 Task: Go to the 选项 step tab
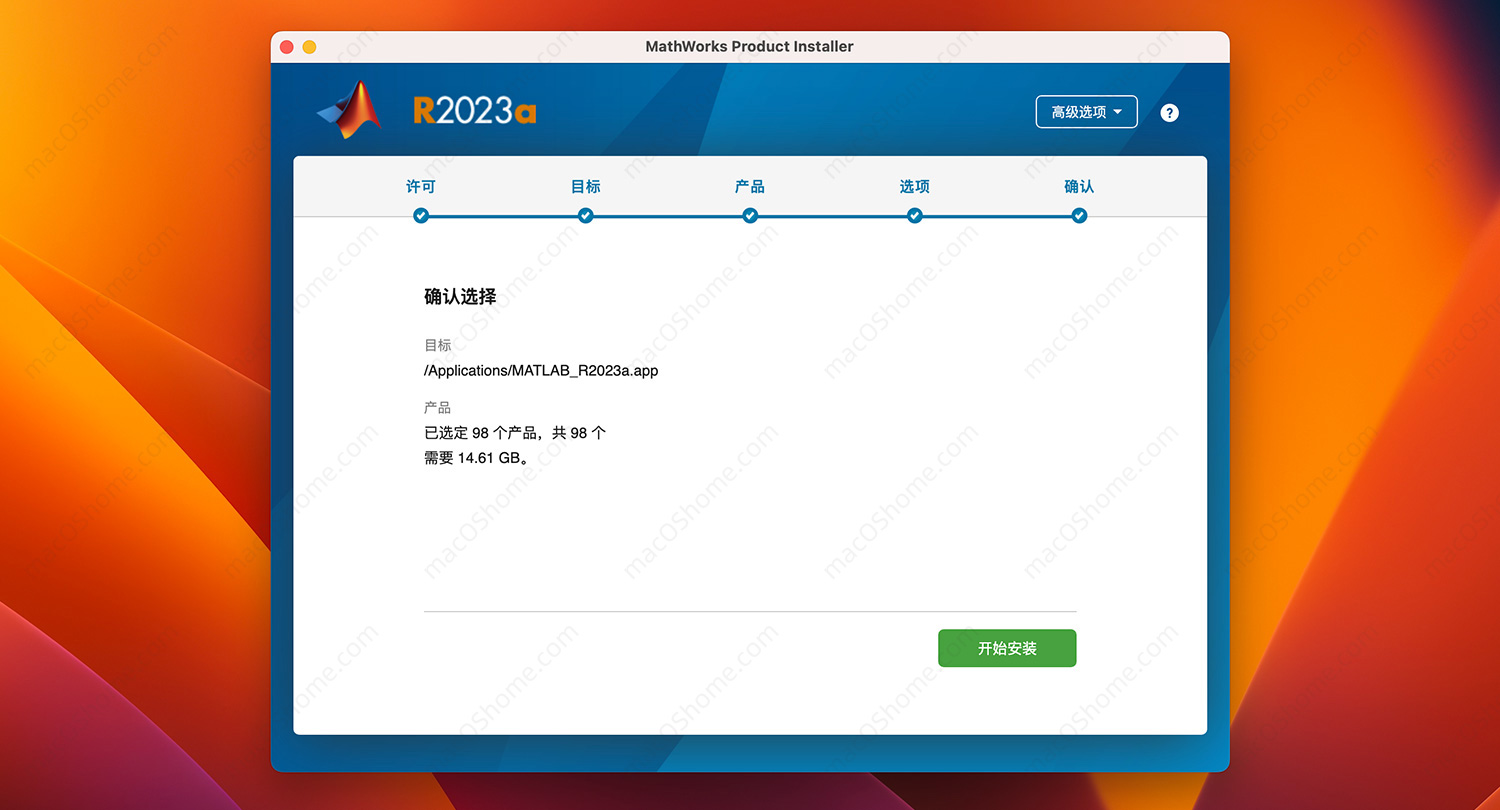[x=914, y=186]
